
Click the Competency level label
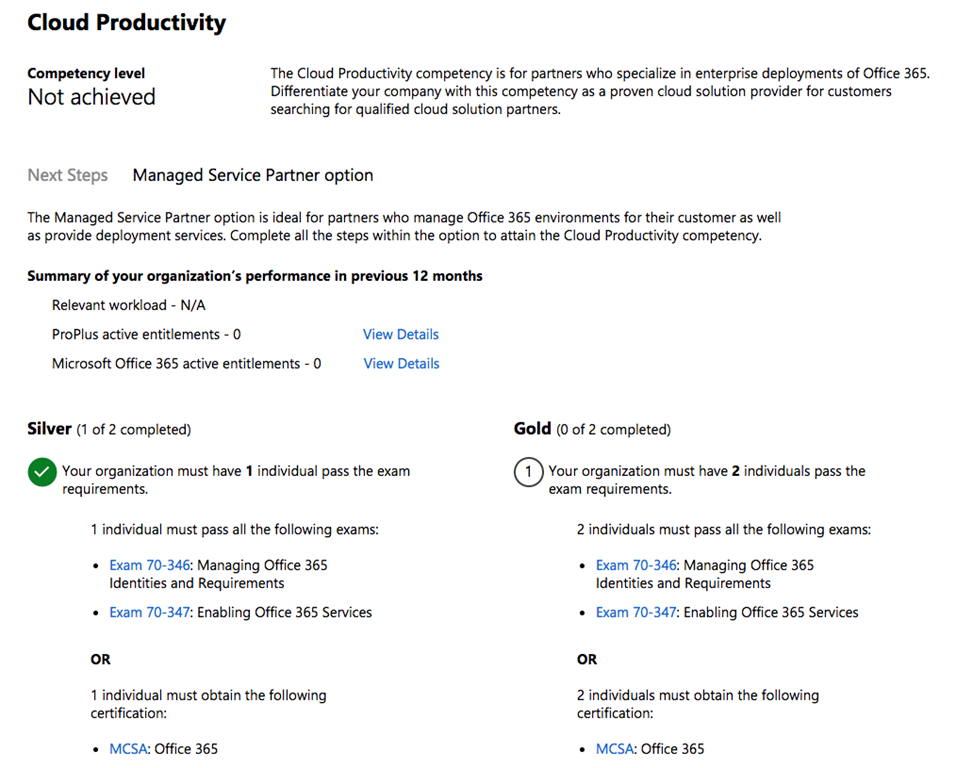(86, 73)
